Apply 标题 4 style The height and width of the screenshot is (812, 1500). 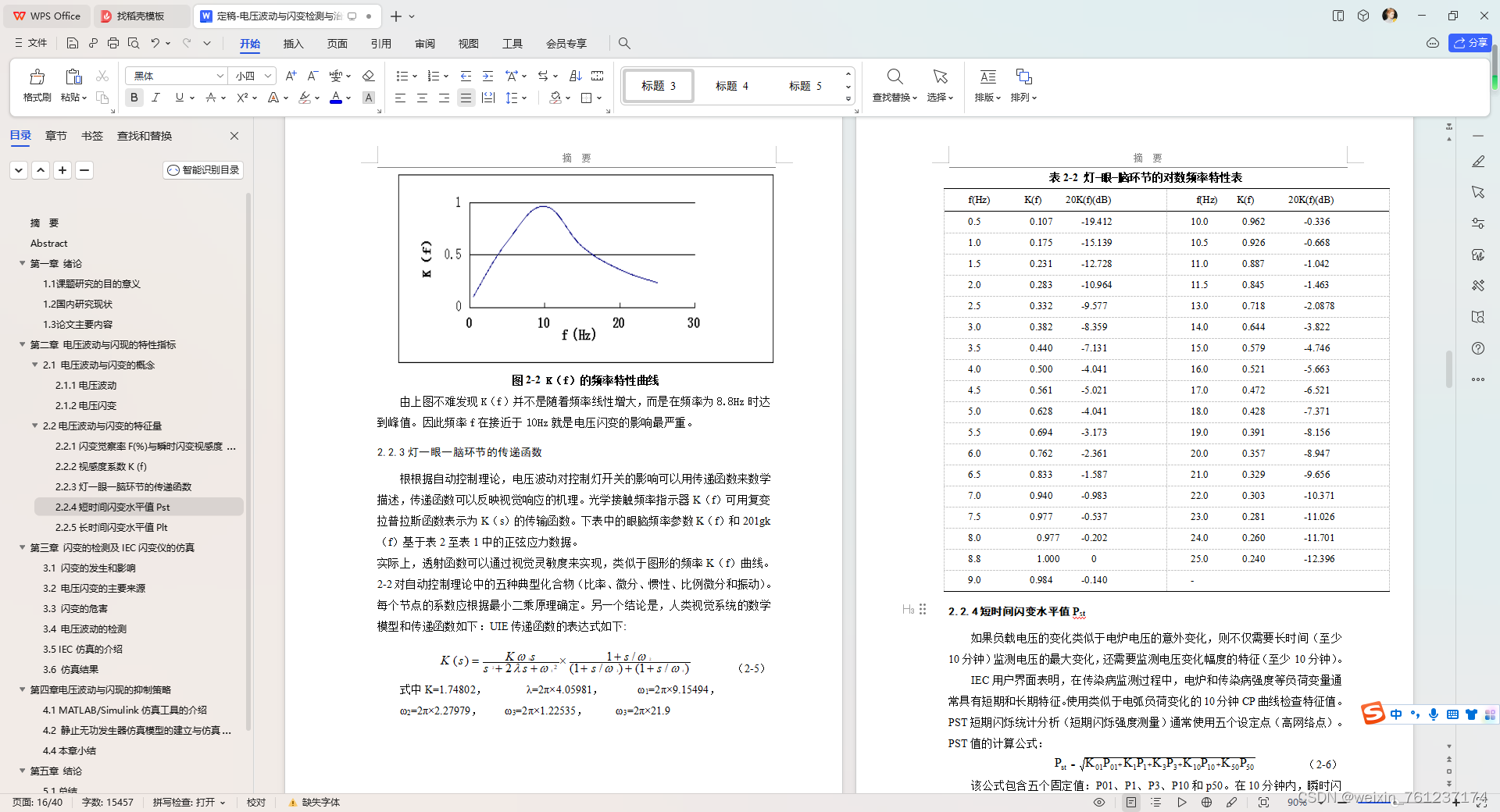731,86
